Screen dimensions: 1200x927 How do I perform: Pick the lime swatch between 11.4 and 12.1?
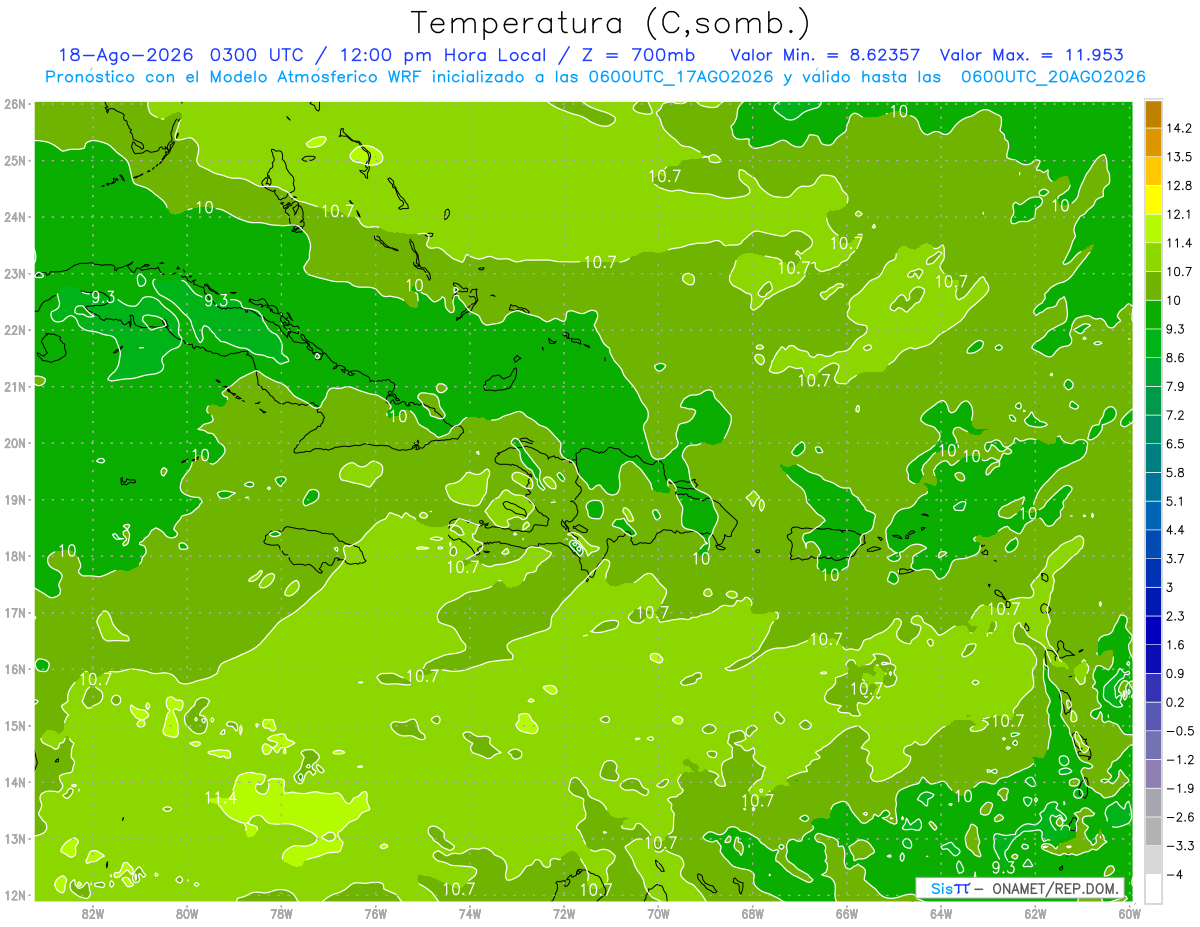click(x=1152, y=229)
